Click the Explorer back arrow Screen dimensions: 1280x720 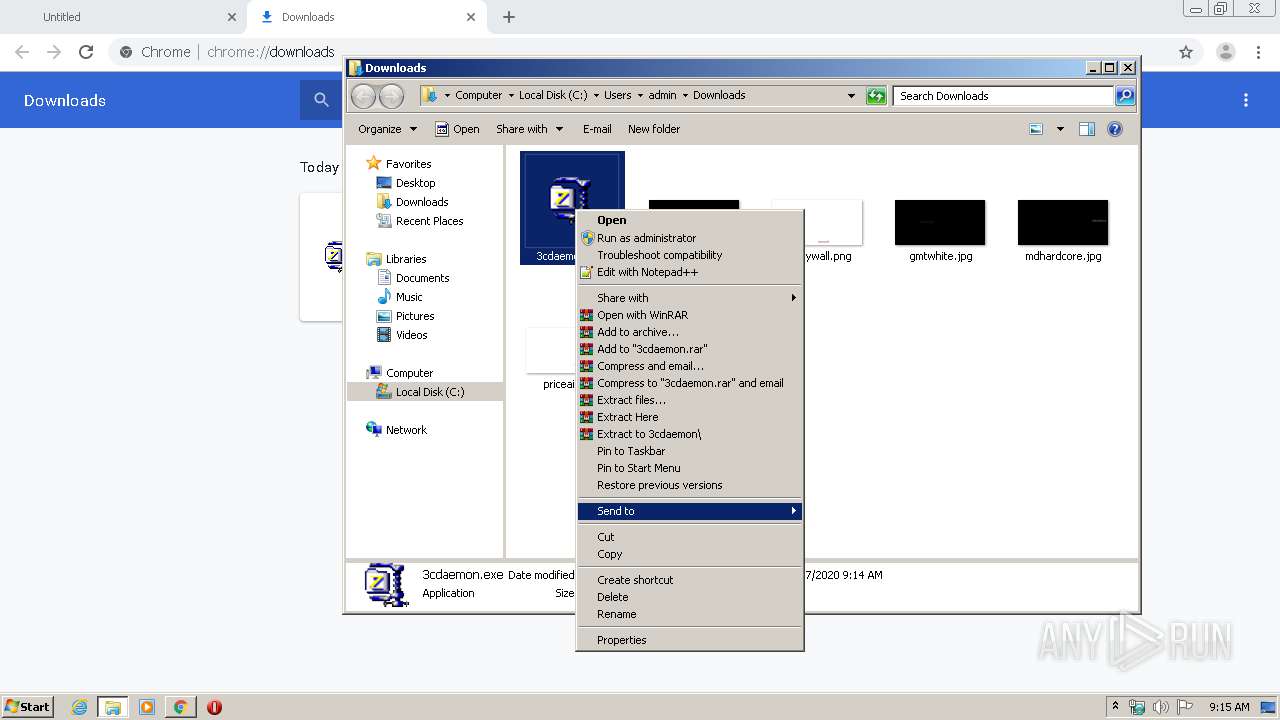[364, 96]
